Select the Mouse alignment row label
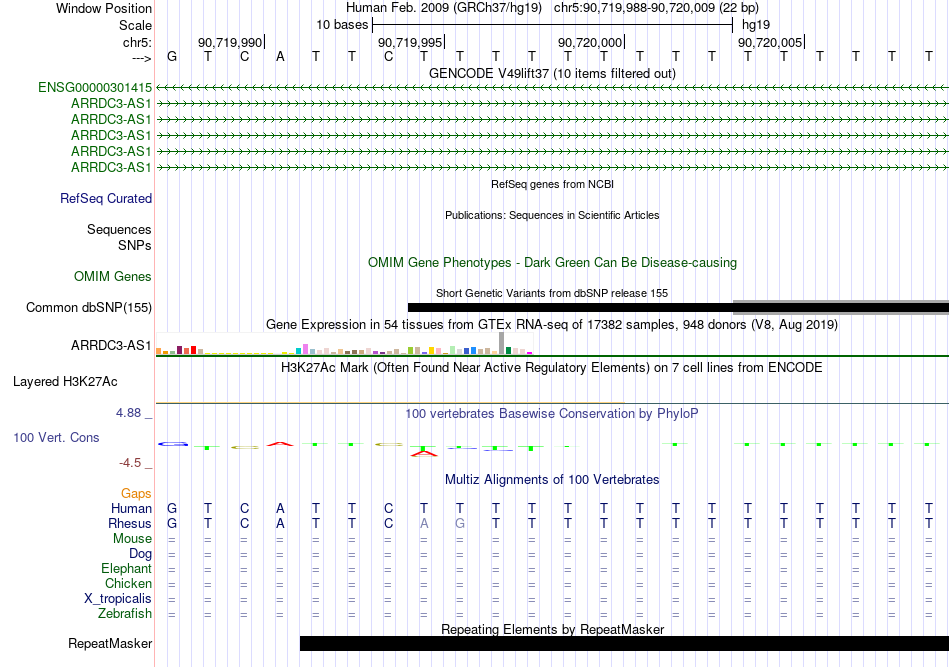This screenshot has height=667, width=950. [132, 539]
